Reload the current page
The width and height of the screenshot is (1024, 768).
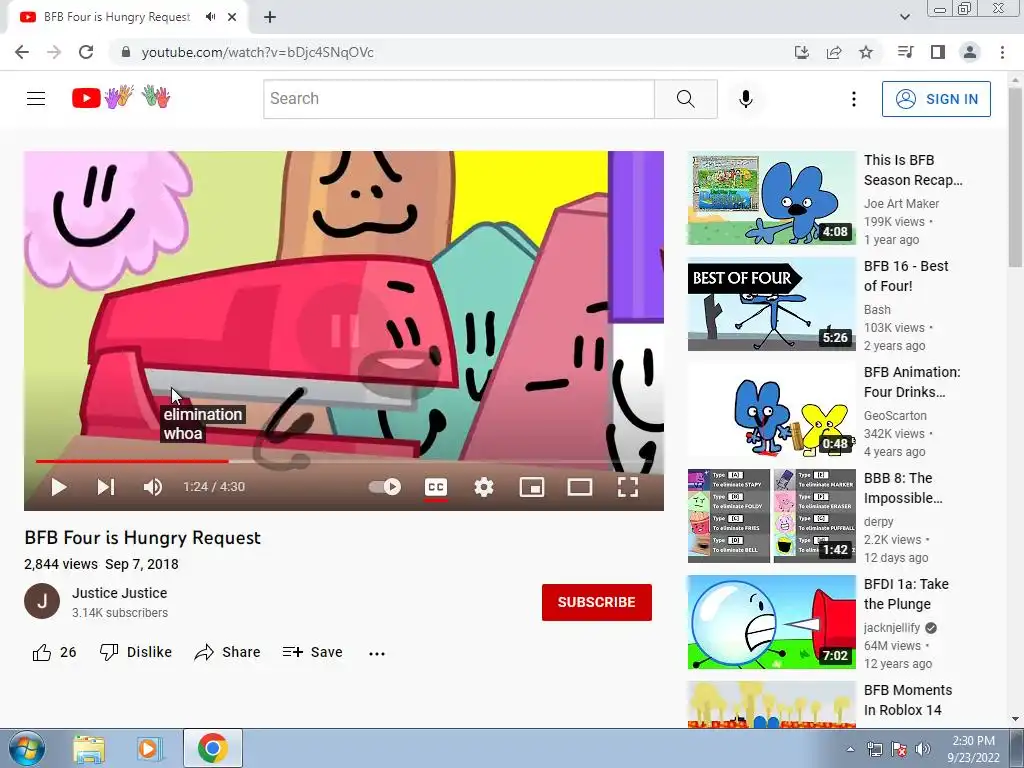(86, 52)
